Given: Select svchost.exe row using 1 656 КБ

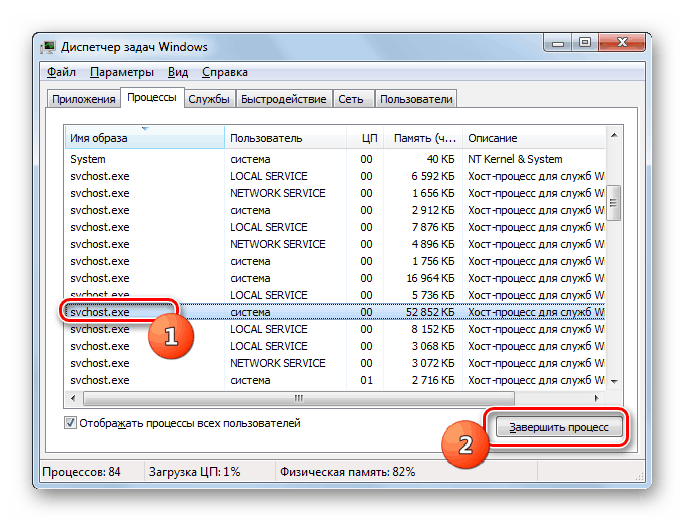Looking at the screenshot, I should [x=335, y=193].
